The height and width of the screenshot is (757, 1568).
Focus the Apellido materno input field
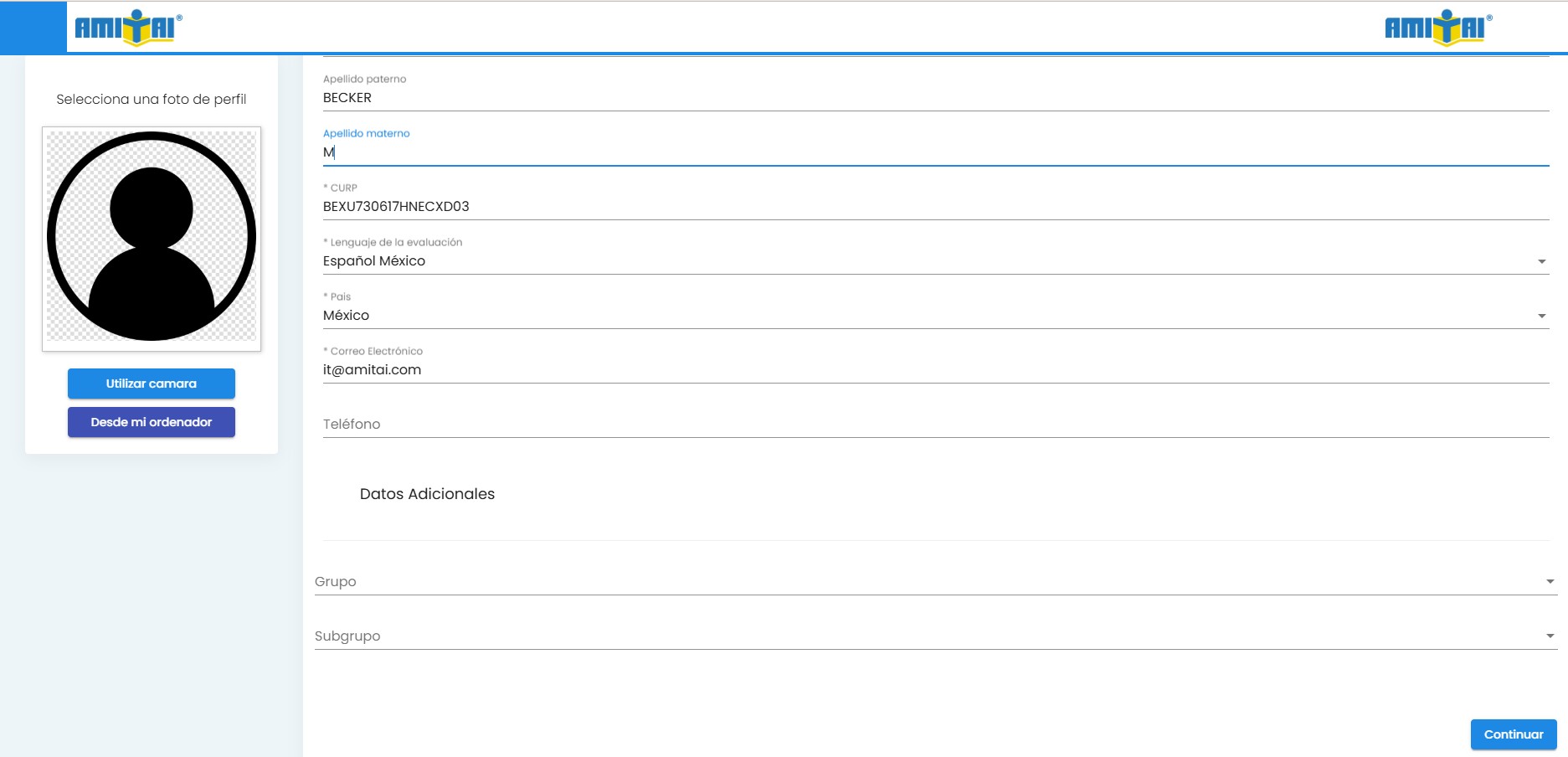tap(921, 152)
